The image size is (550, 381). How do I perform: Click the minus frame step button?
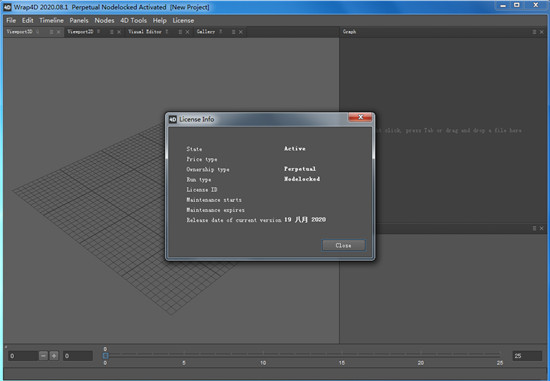click(x=43, y=356)
